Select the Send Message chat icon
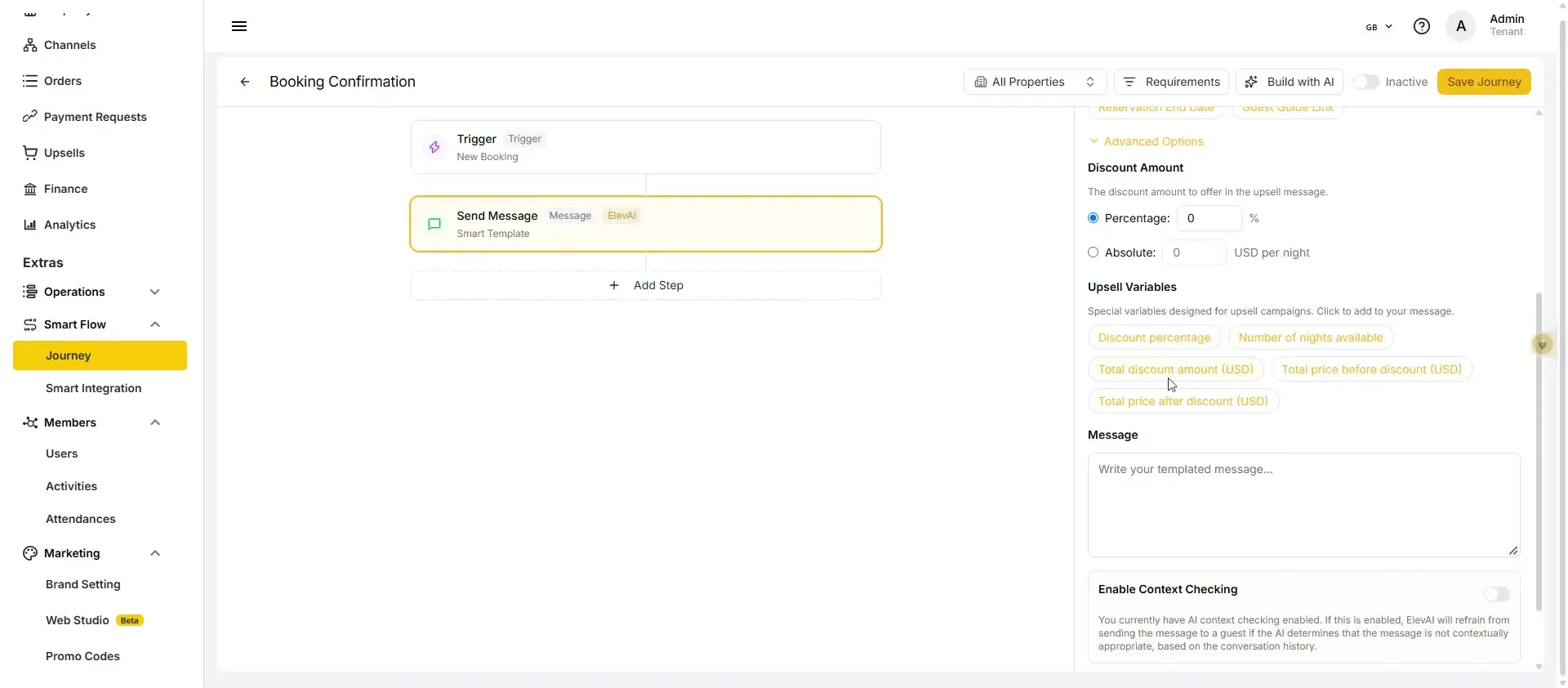 click(x=434, y=224)
